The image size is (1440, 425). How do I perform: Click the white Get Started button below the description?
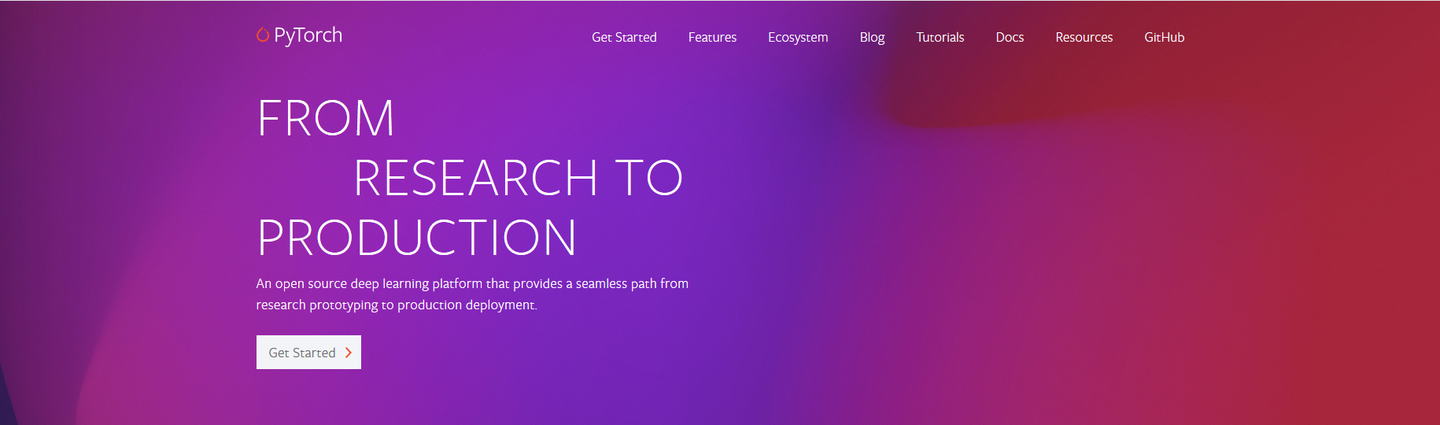(308, 352)
